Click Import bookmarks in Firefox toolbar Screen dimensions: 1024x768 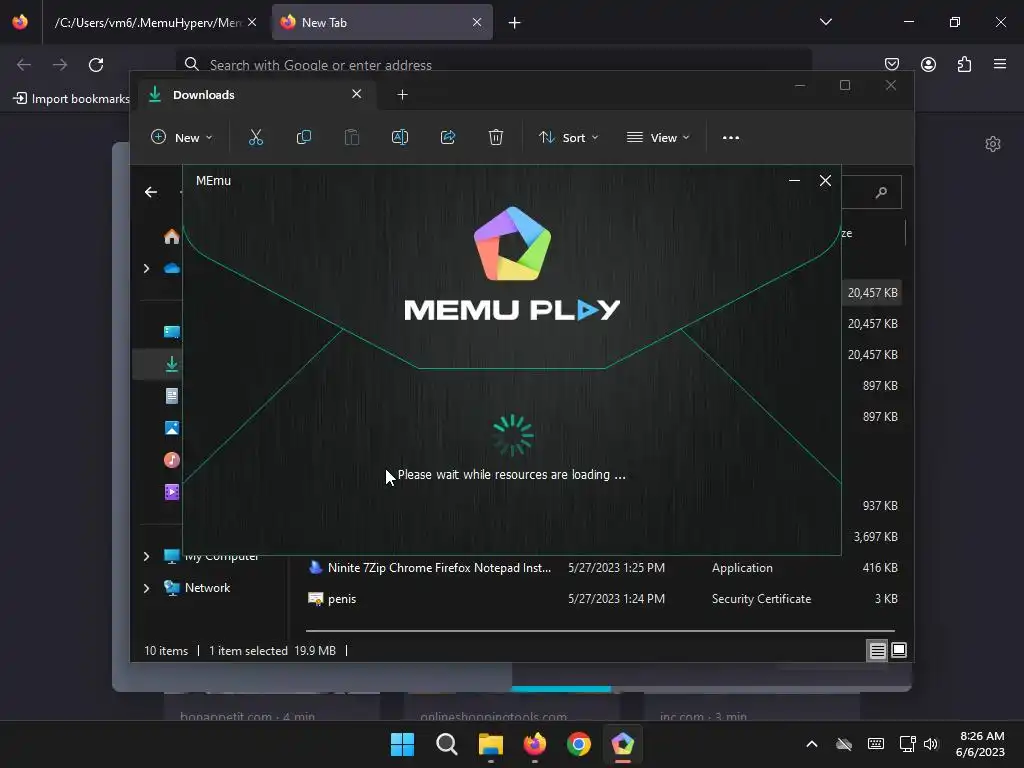coord(71,99)
